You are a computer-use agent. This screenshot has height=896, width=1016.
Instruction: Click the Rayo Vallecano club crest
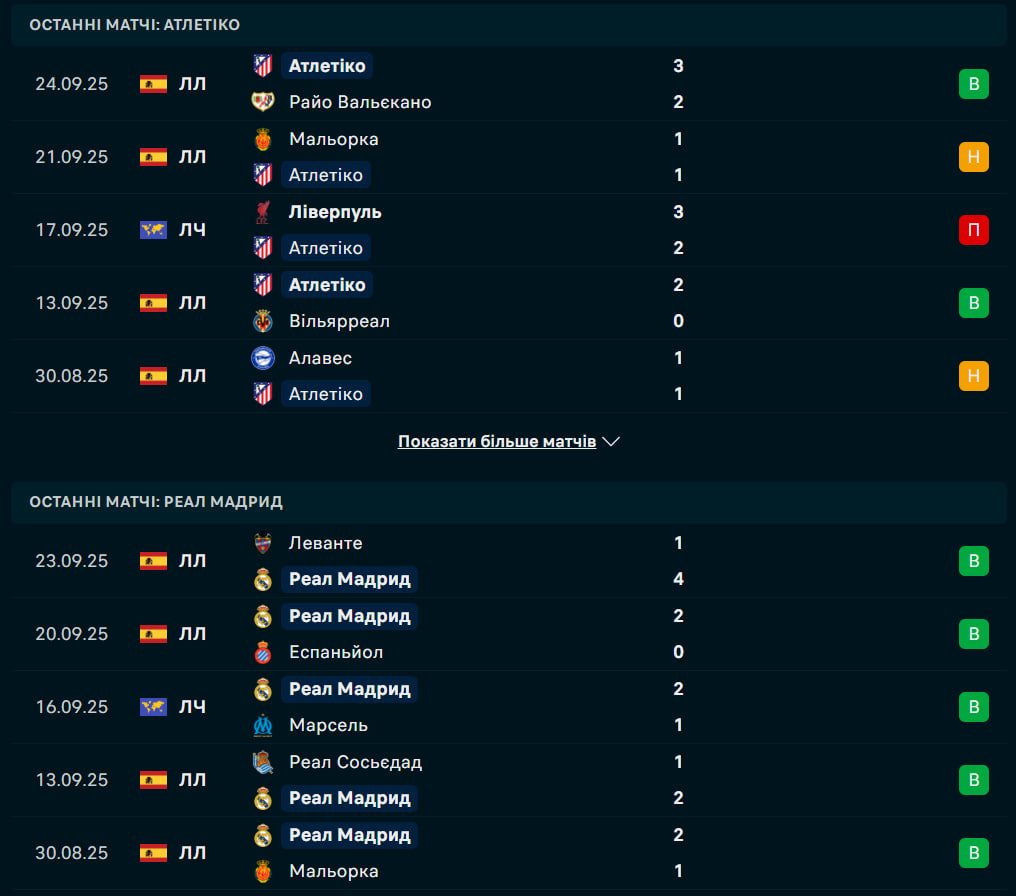[263, 102]
